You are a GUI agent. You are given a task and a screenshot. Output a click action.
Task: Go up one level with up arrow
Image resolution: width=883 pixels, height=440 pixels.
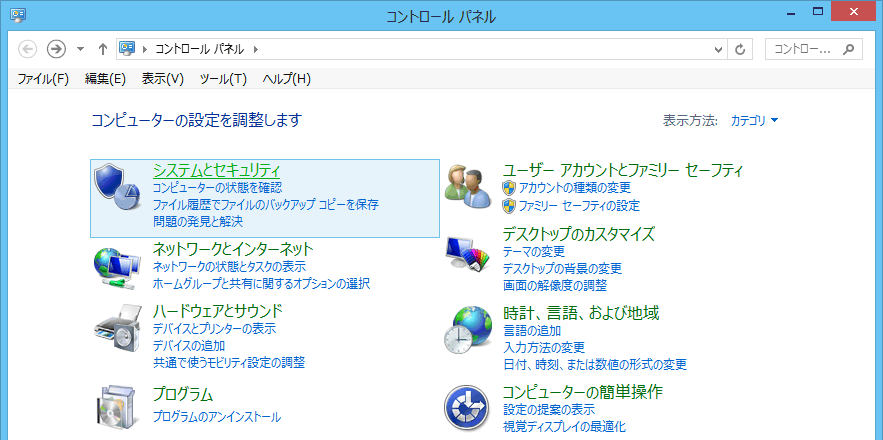[102, 50]
